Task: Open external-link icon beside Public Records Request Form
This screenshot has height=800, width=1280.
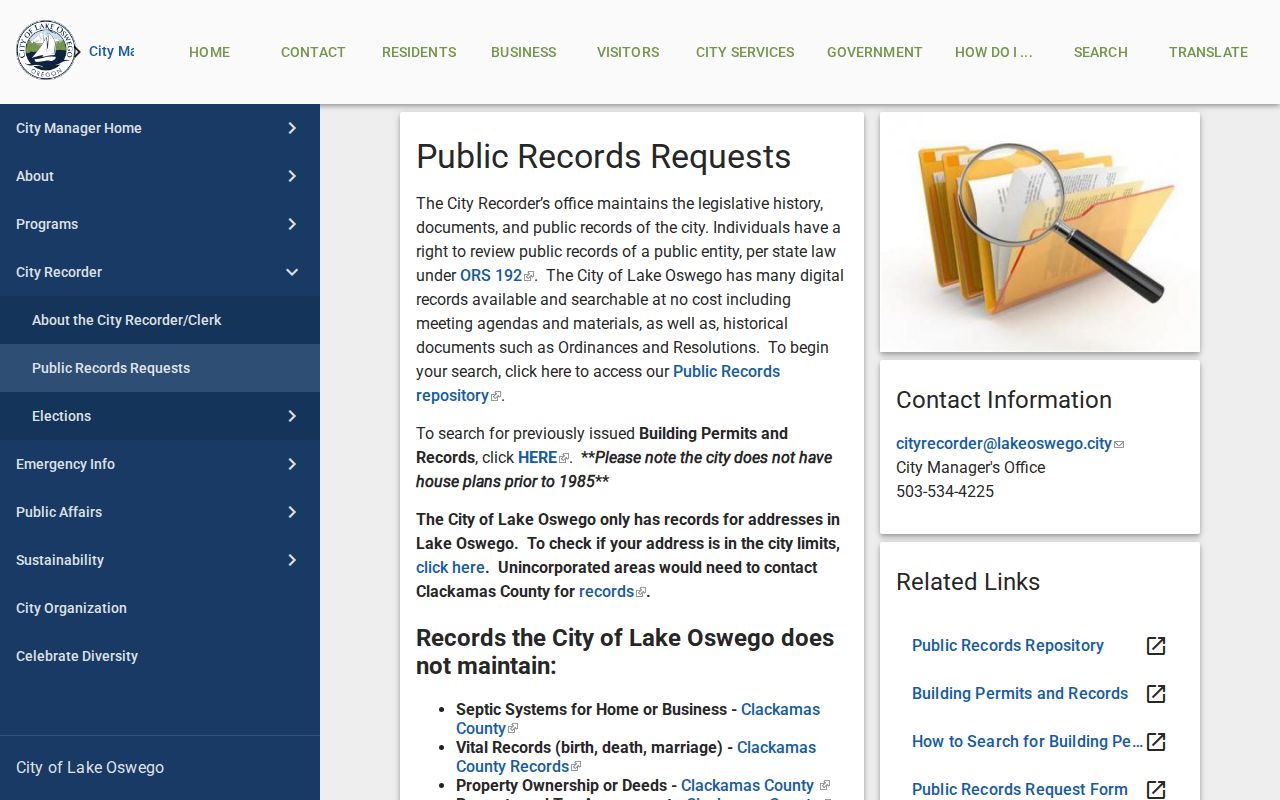Action: (x=1156, y=790)
